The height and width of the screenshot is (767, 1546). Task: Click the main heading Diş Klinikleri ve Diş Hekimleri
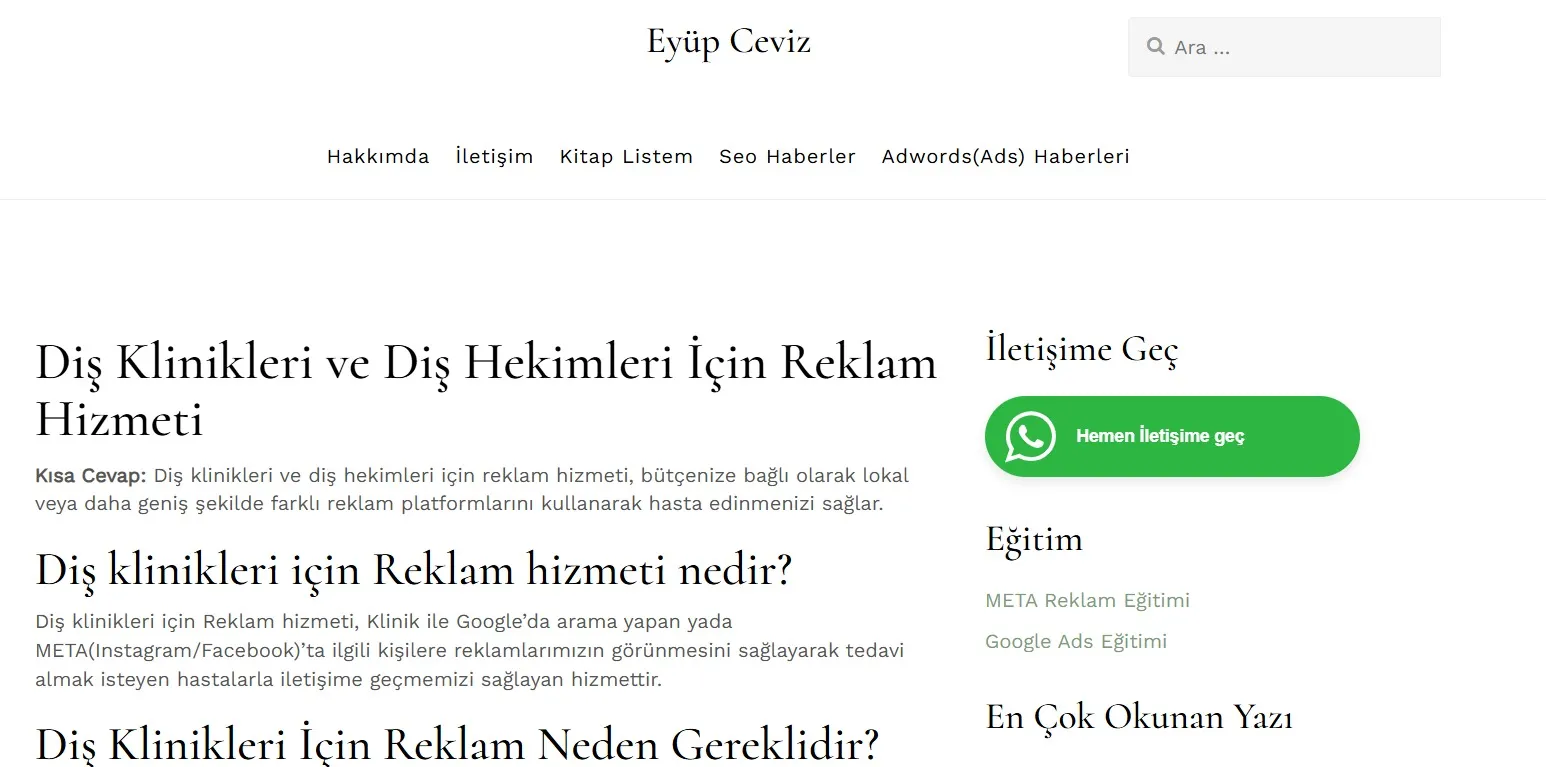click(486, 390)
